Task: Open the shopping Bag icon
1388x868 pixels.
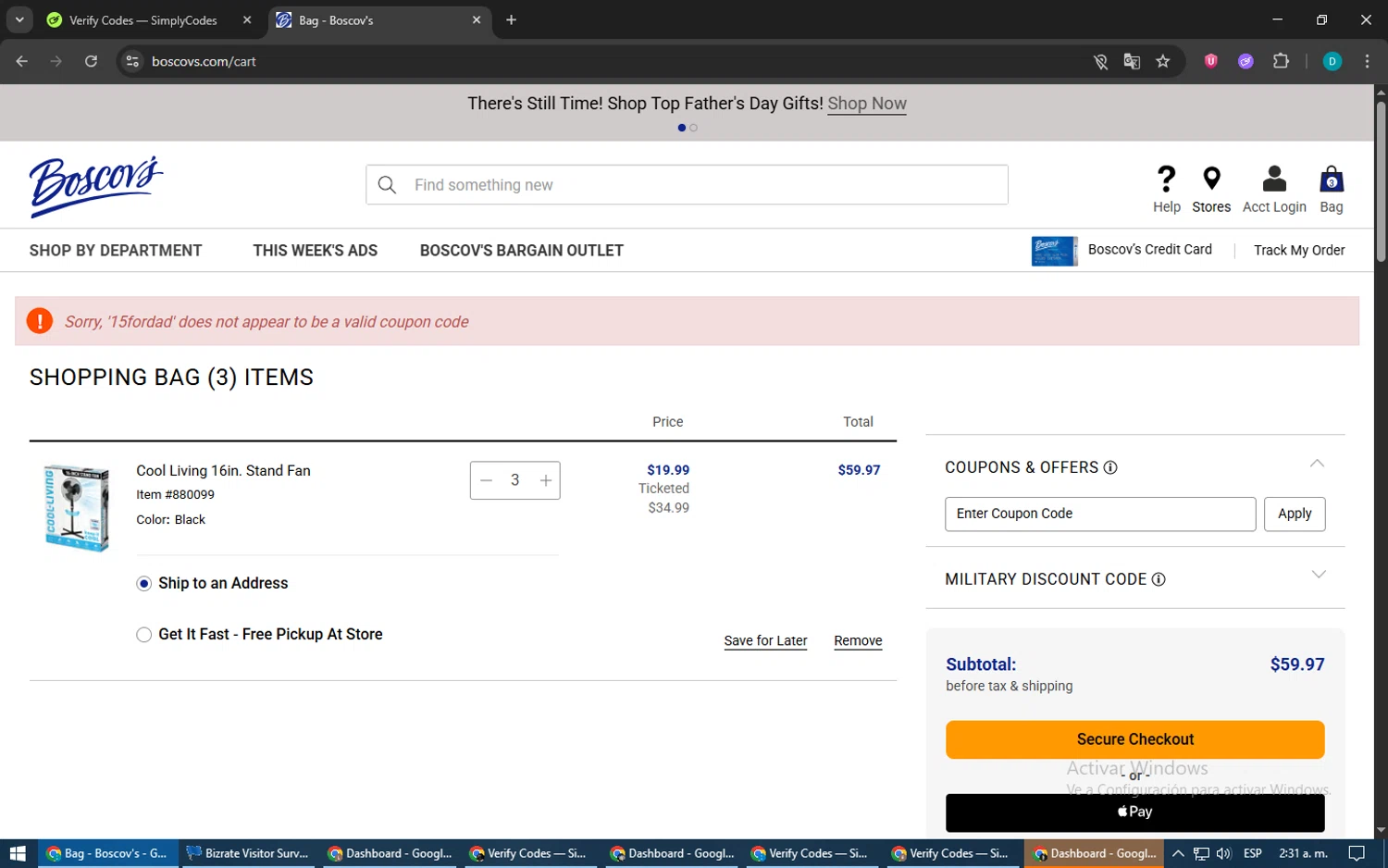Action: click(x=1331, y=179)
